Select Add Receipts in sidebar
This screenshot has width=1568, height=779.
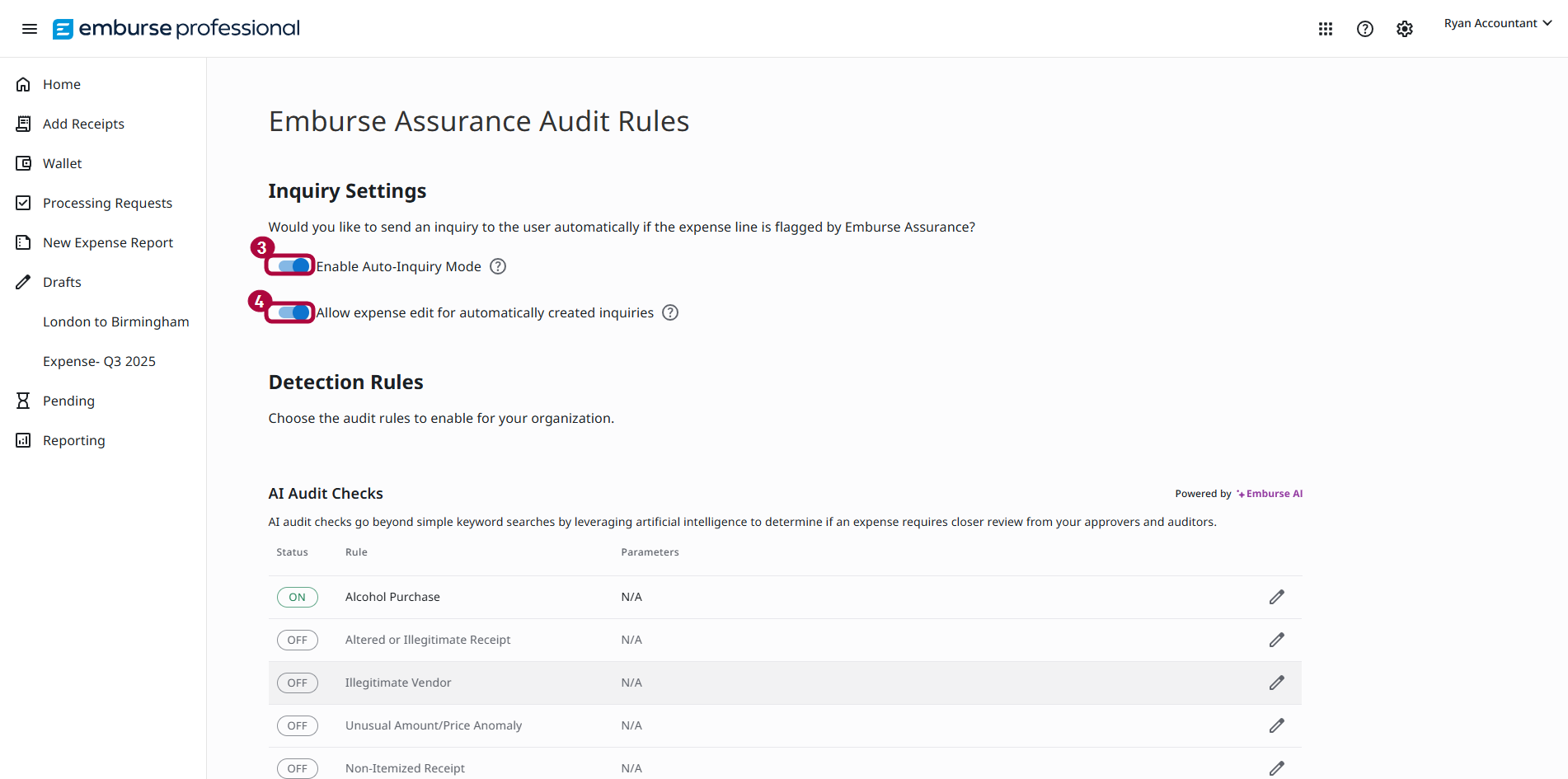pos(83,124)
